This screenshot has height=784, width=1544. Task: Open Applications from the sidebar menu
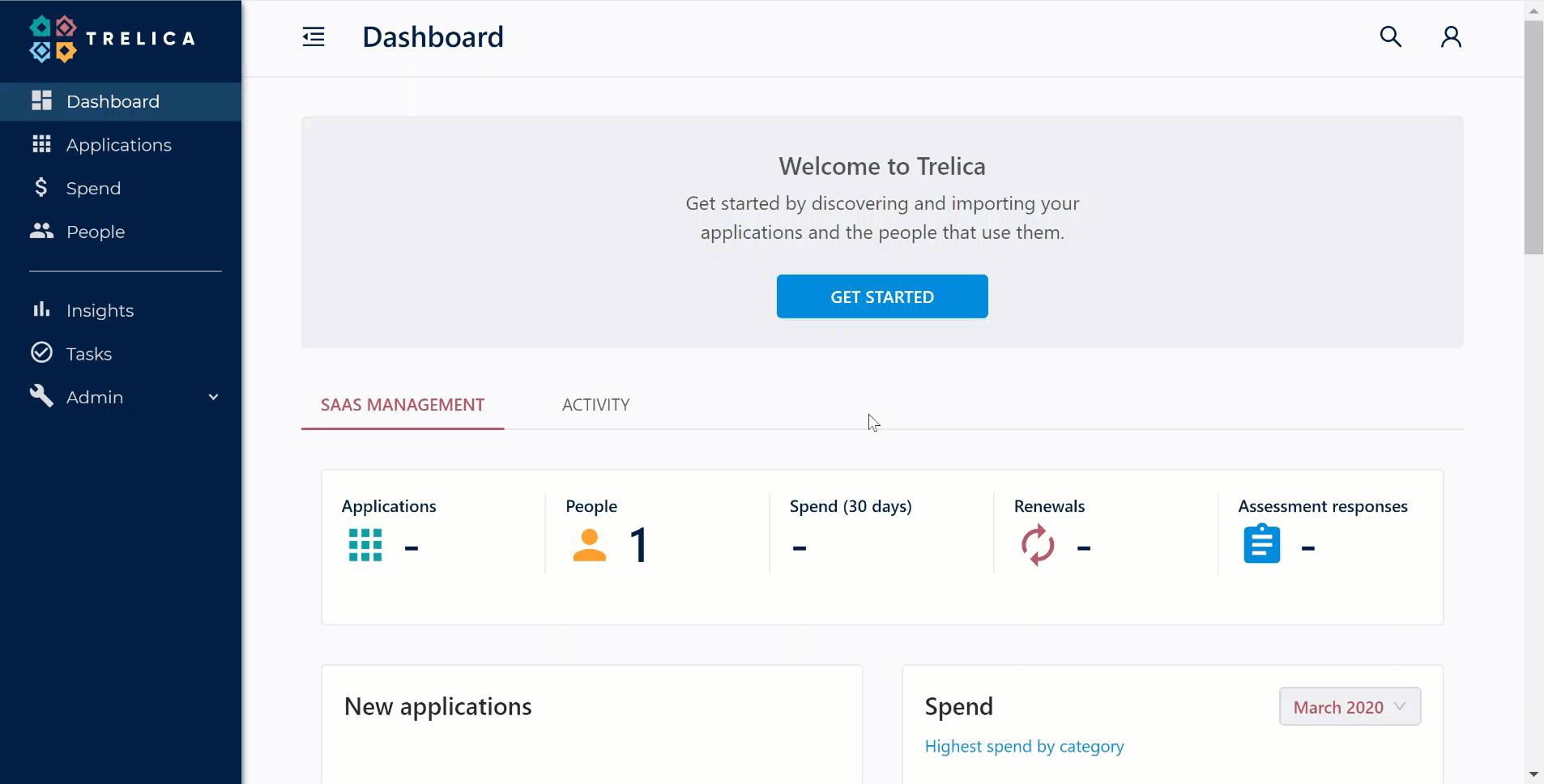click(121, 145)
